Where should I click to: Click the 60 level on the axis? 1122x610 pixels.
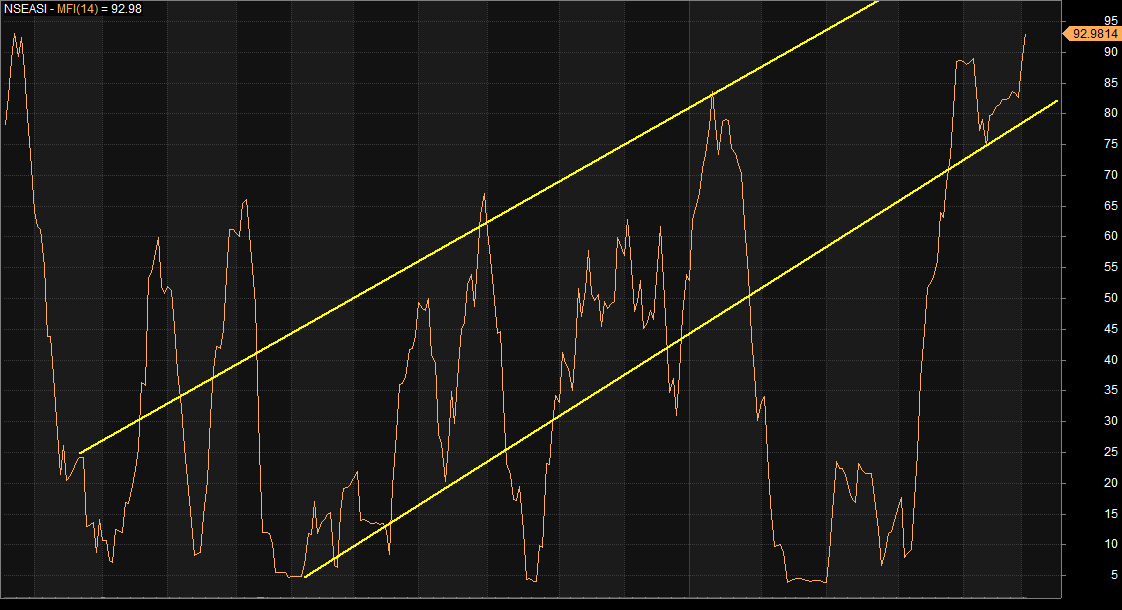[1111, 236]
